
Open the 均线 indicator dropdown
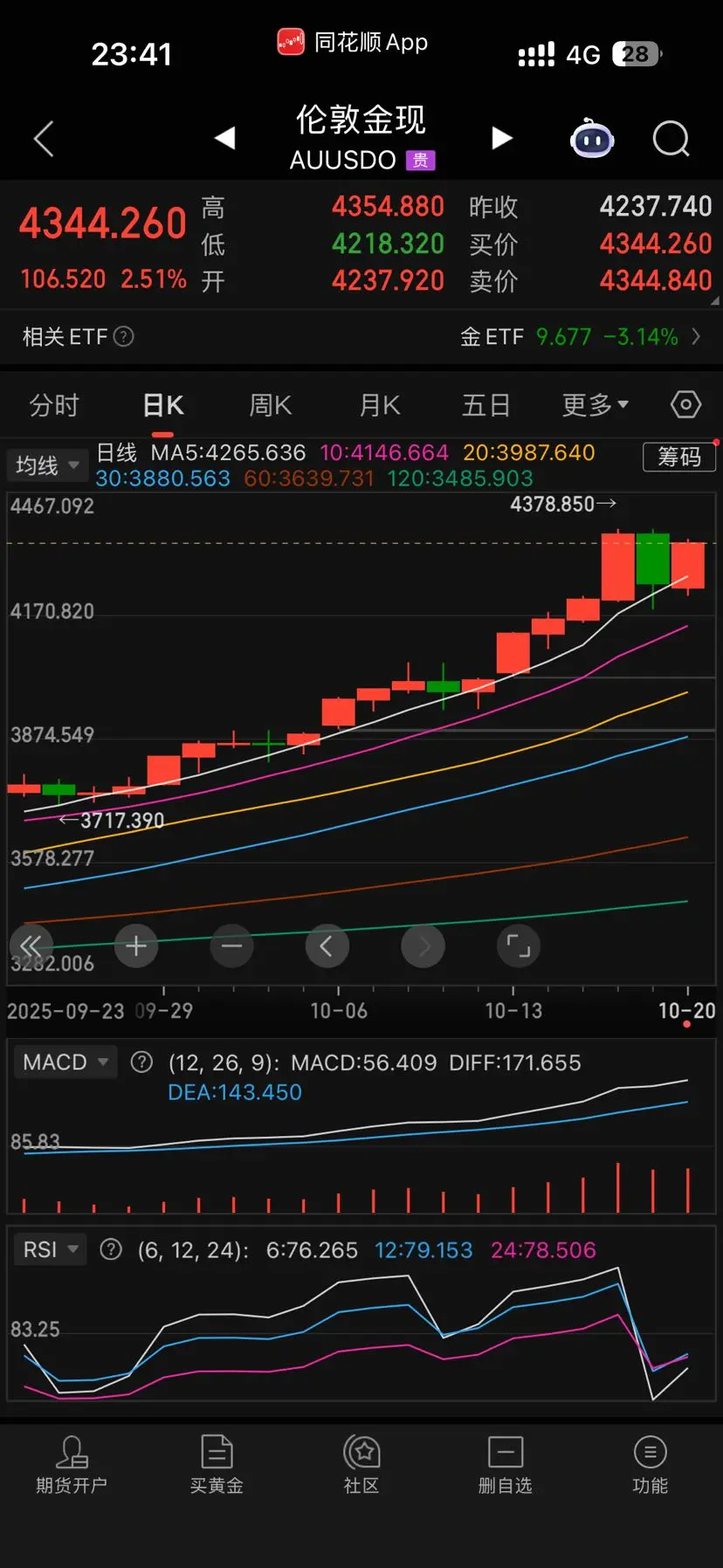(47, 465)
